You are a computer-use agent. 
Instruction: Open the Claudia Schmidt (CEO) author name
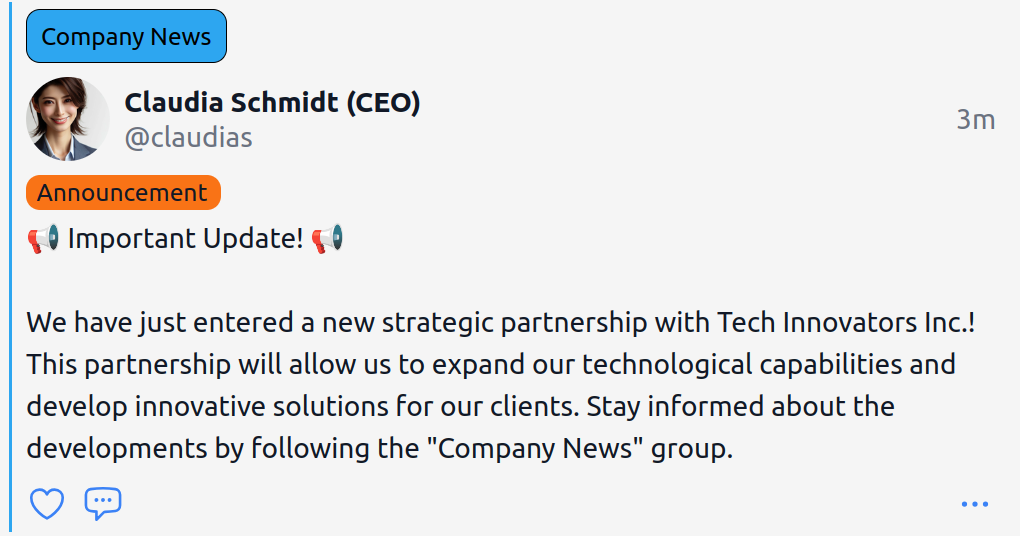272,102
